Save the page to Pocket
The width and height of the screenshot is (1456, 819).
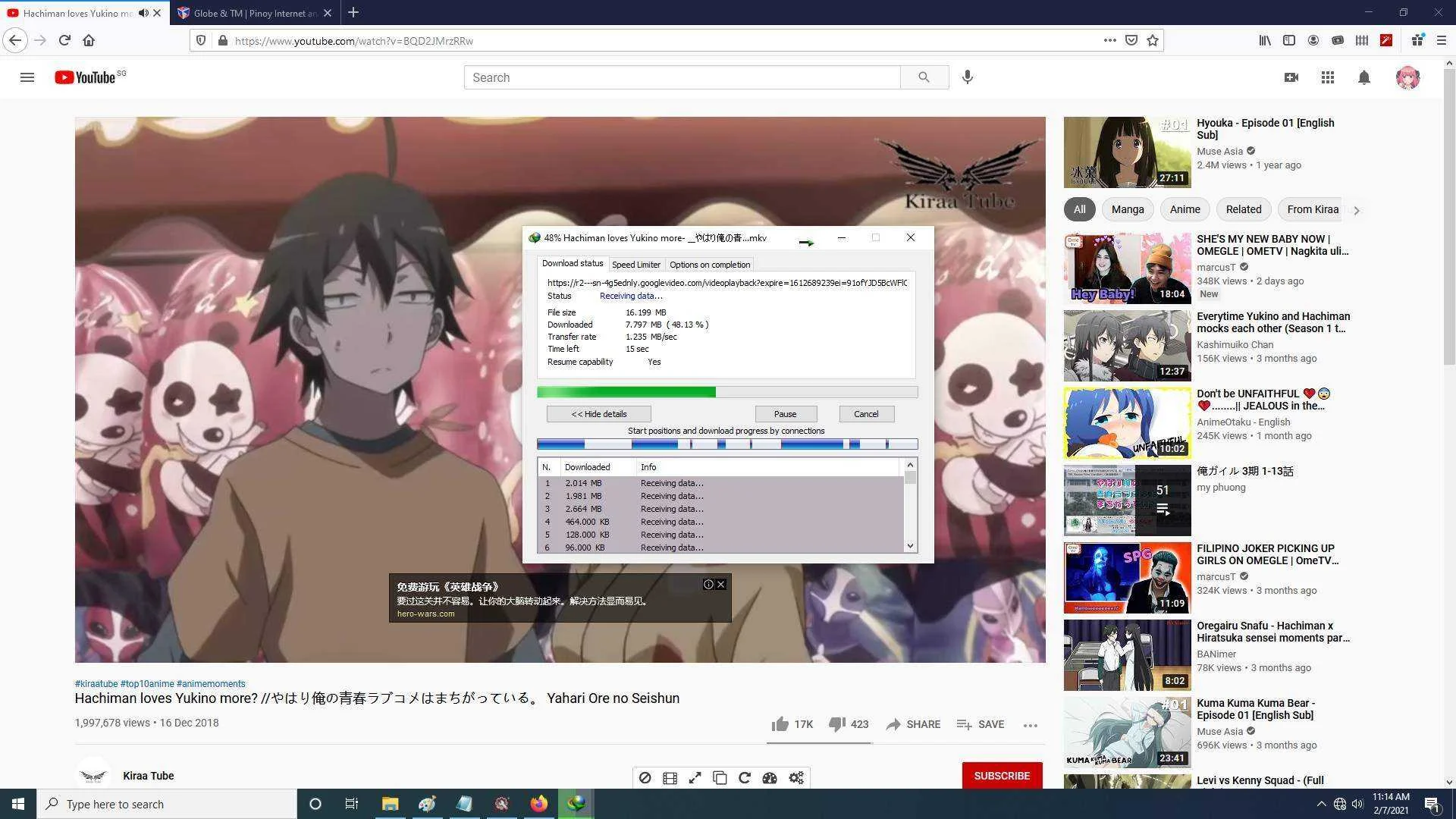[x=1131, y=40]
